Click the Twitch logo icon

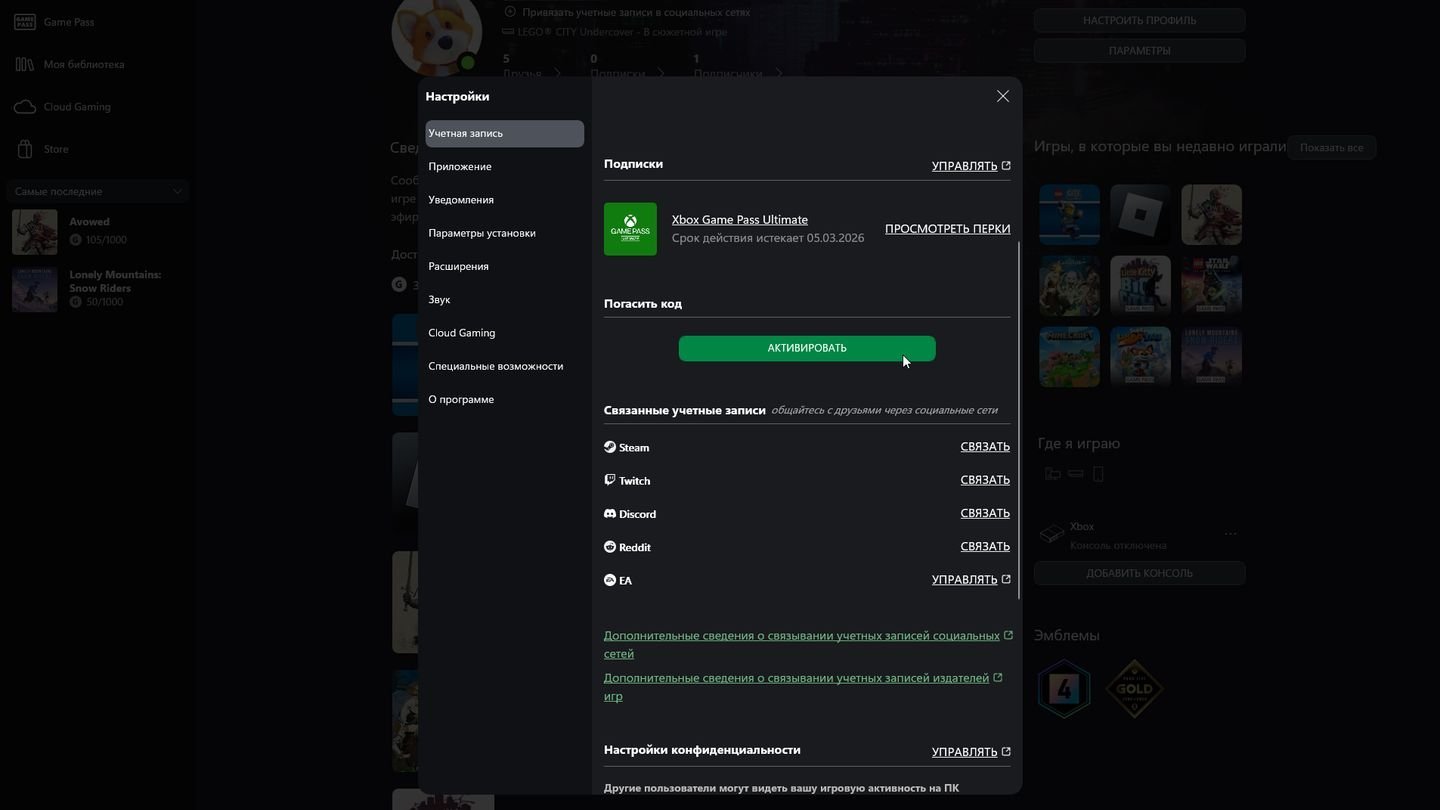(610, 480)
